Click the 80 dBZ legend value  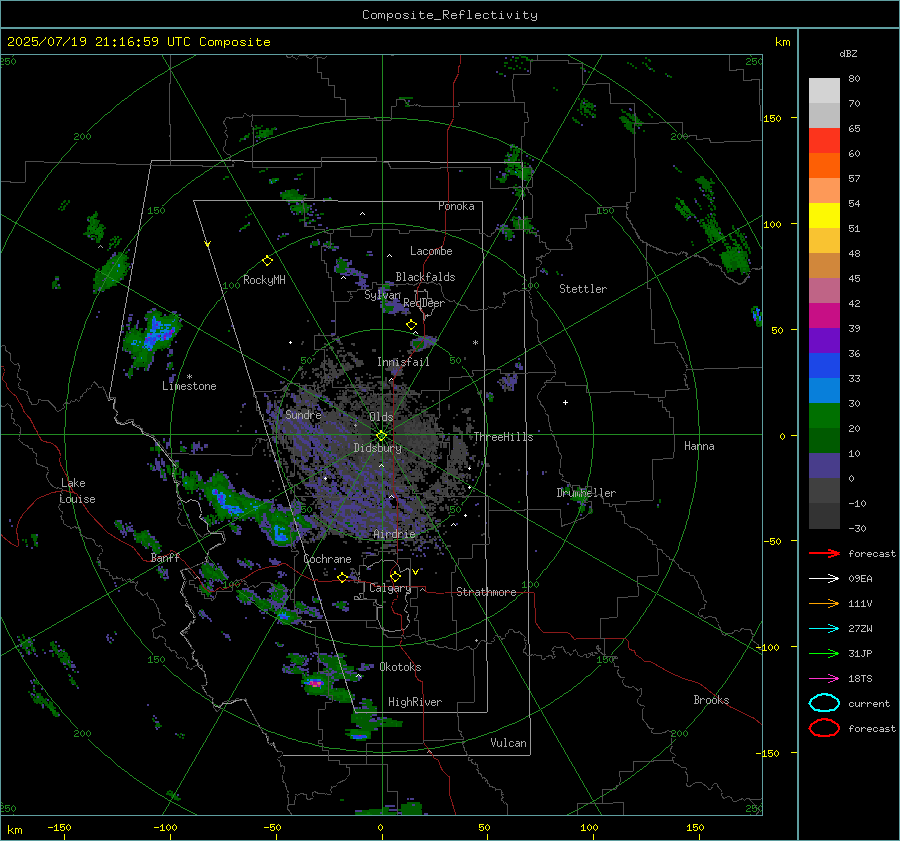(854, 79)
